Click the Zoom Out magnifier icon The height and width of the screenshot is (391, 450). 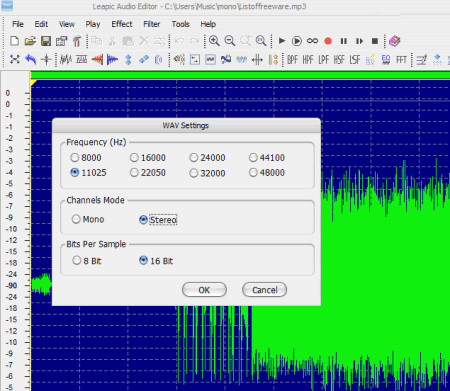tap(230, 41)
